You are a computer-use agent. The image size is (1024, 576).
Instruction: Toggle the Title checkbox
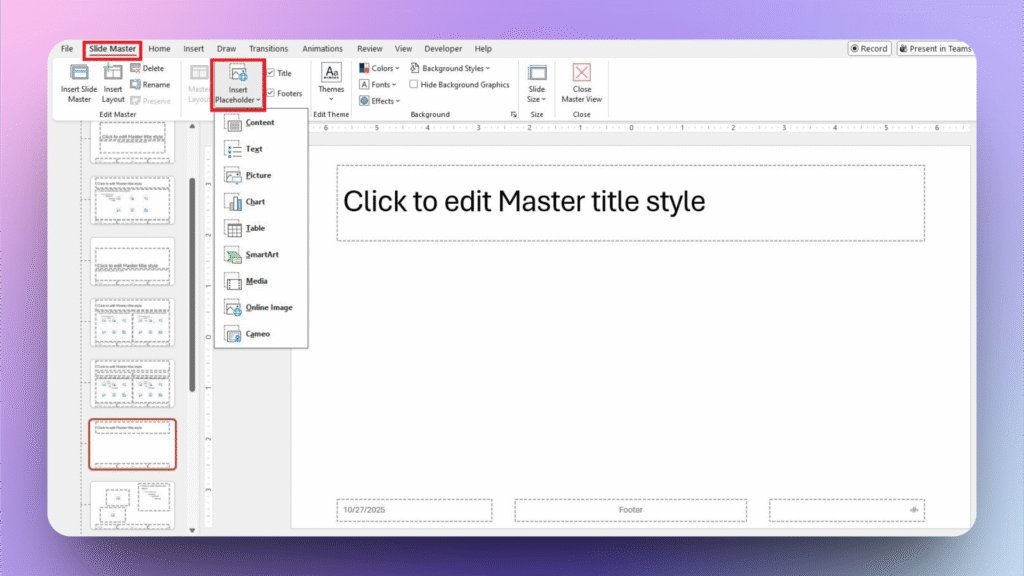[x=270, y=71]
